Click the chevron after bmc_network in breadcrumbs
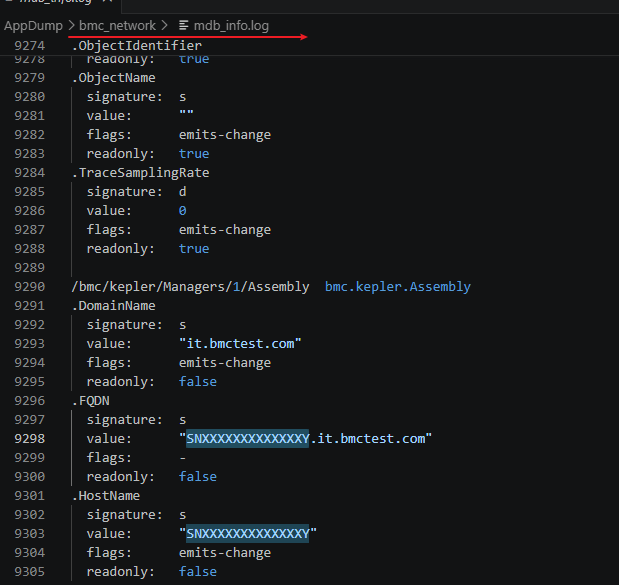619x585 pixels. coord(165,26)
